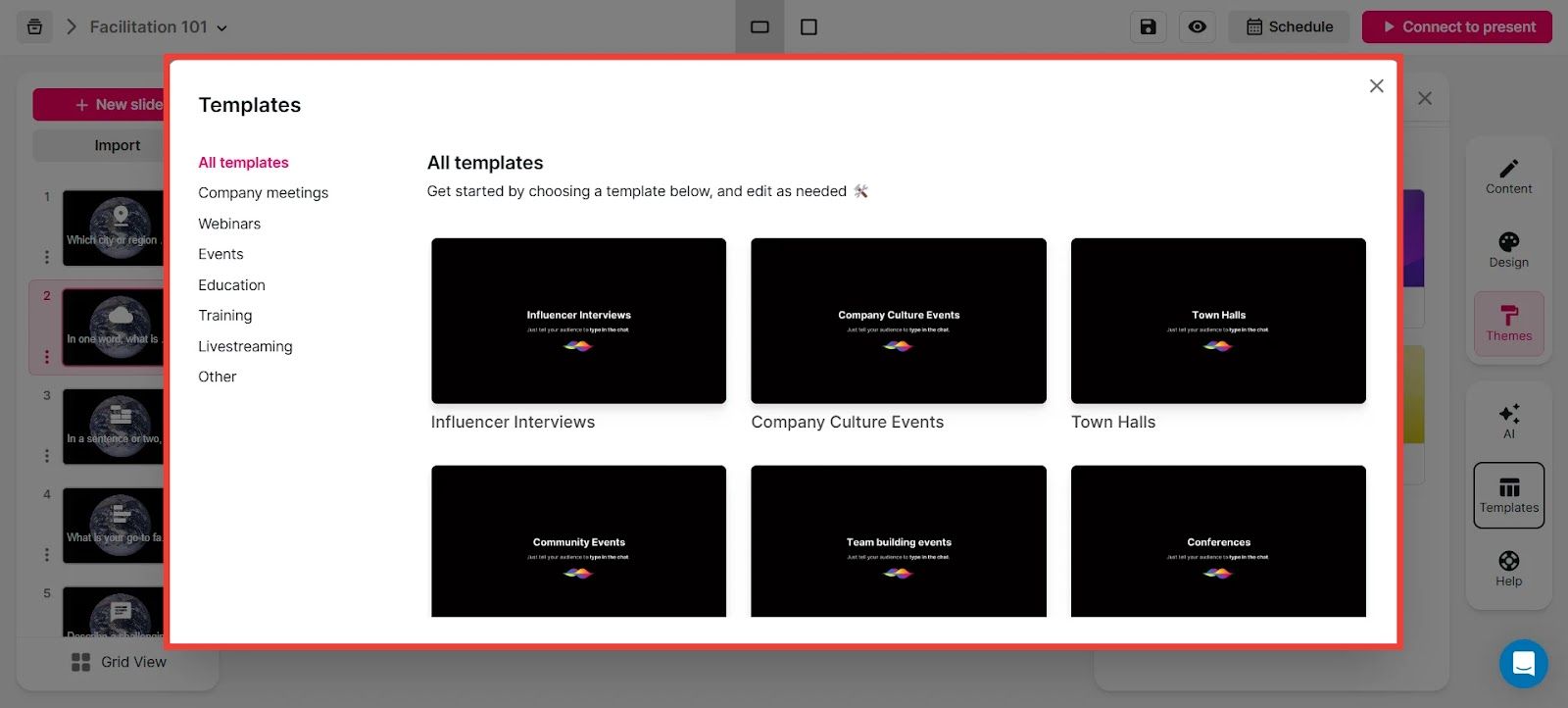Screen dimensions: 1568x708
Task: Open the AI sparkle tool
Action: click(1508, 414)
